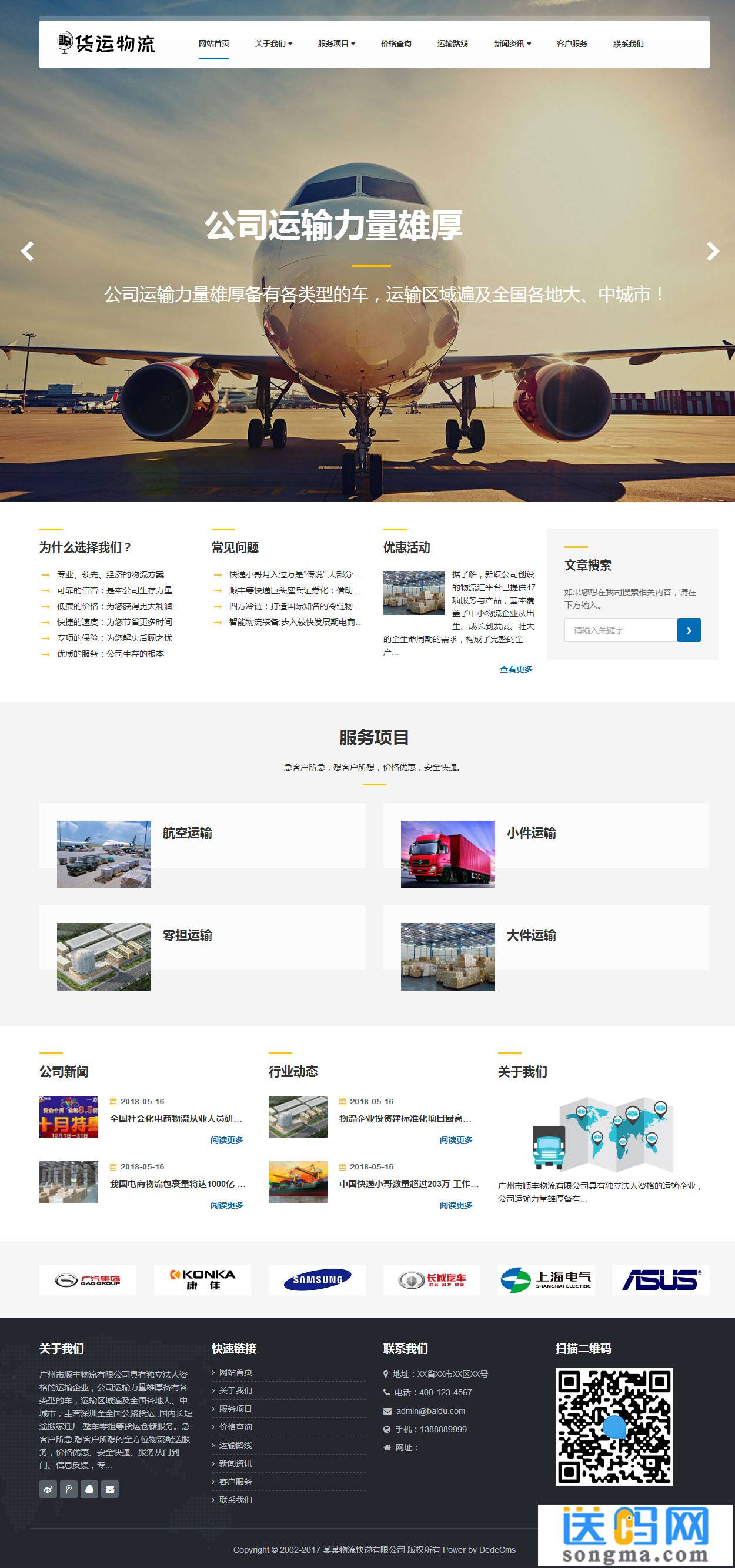Screen dimensions: 735x1568
Task: Open the Pinterest-style P icon in footer
Action: click(x=69, y=1489)
